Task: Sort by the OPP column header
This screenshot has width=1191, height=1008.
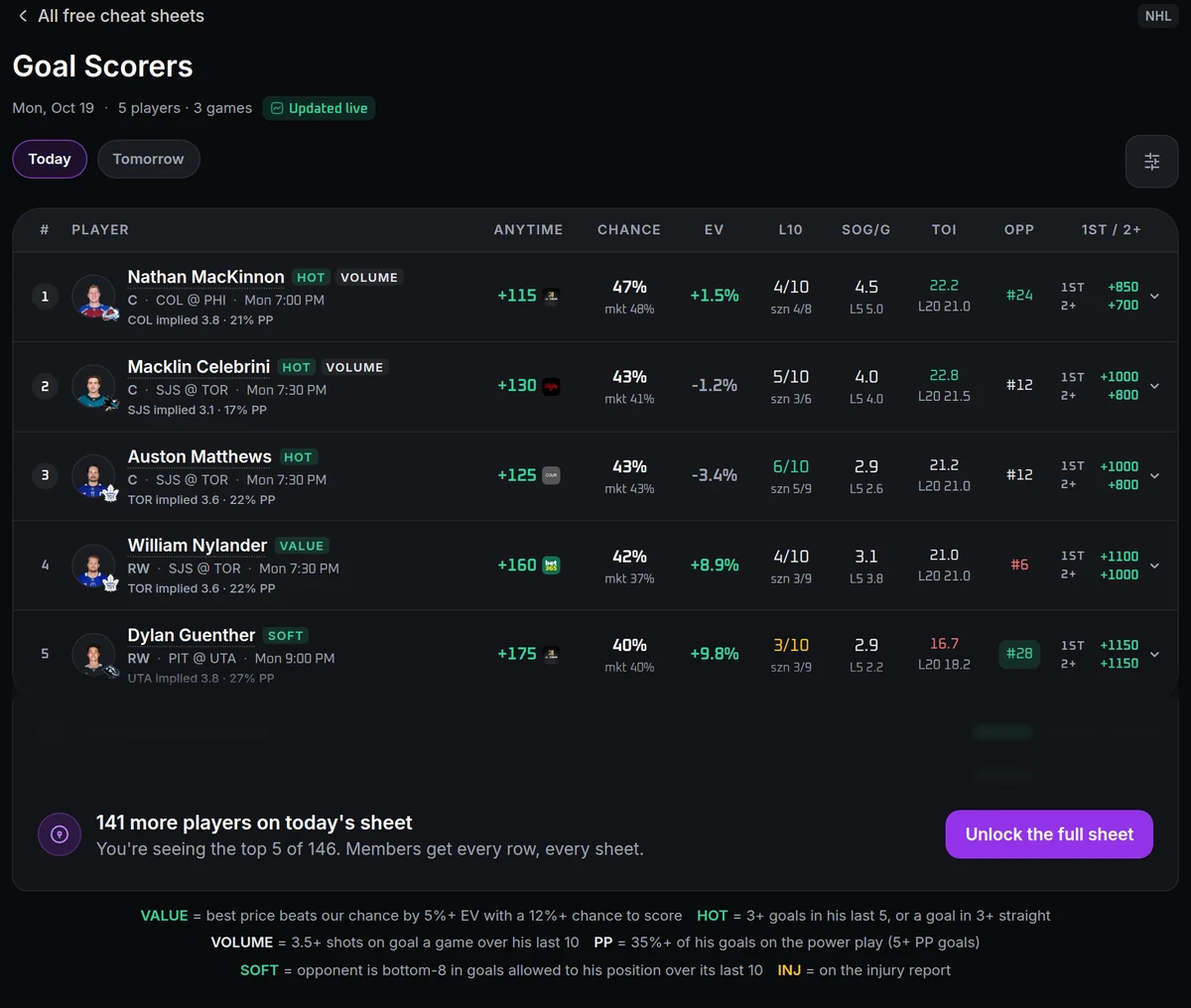Action: (x=1019, y=229)
